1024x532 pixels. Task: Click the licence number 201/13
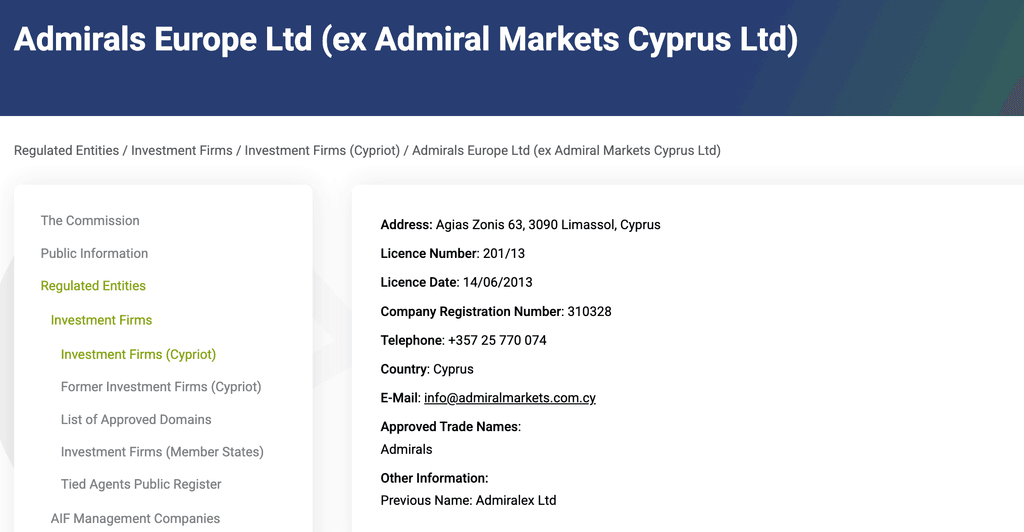pos(504,254)
